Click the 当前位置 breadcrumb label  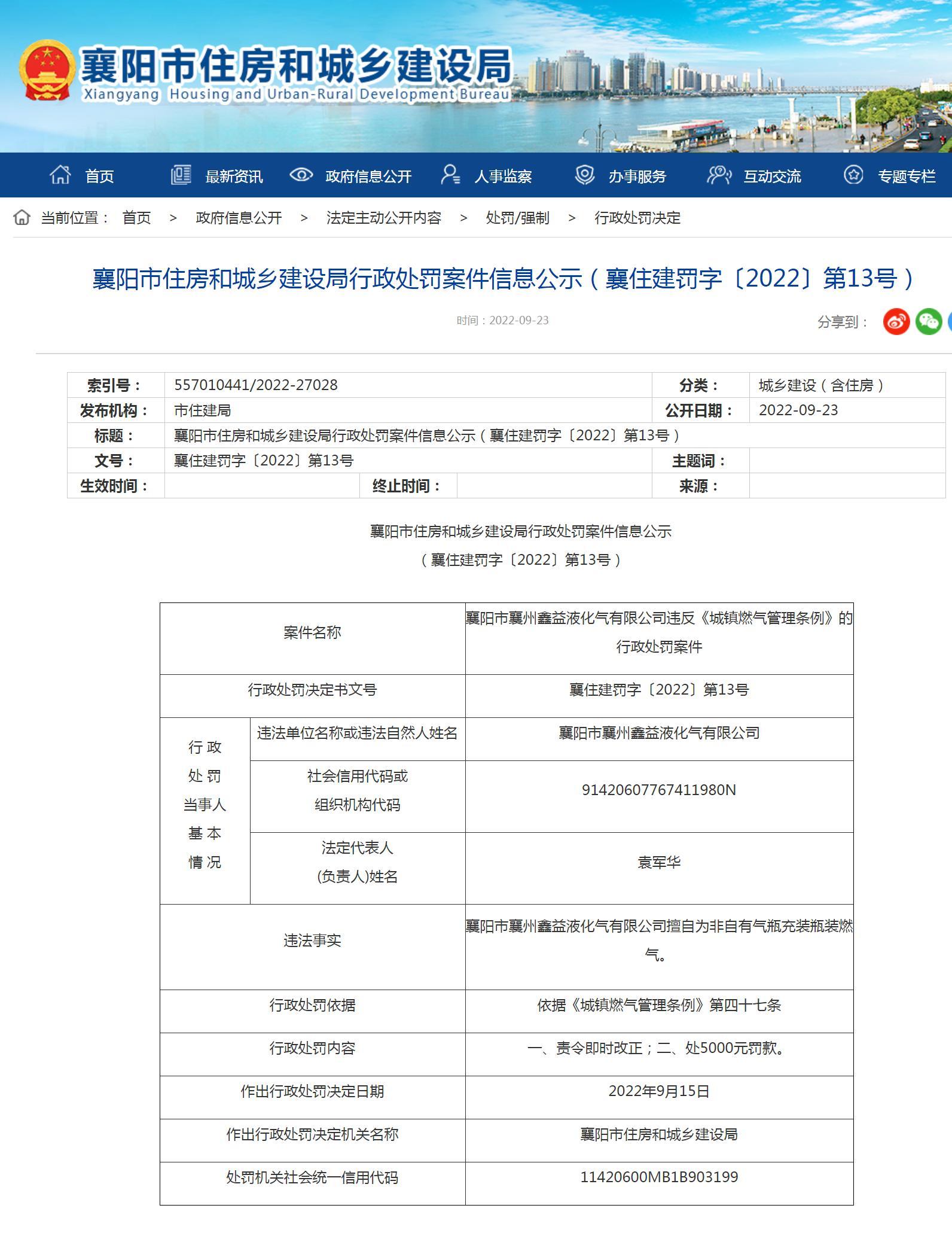click(75, 218)
